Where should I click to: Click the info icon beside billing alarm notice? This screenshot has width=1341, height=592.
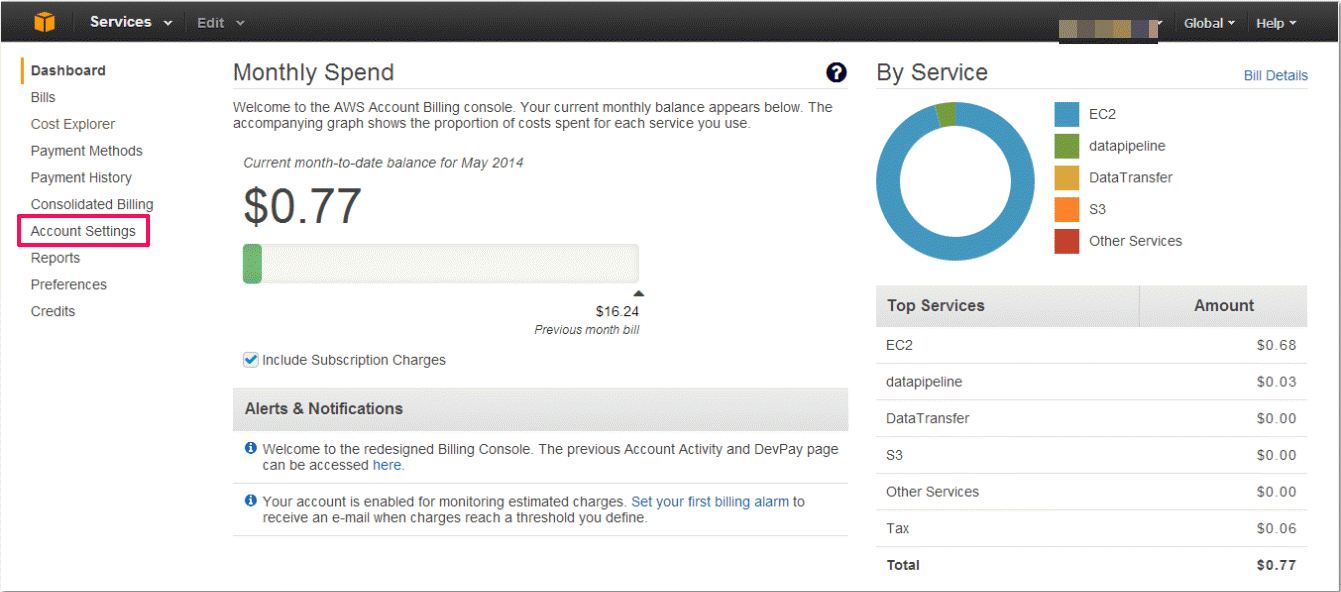251,500
